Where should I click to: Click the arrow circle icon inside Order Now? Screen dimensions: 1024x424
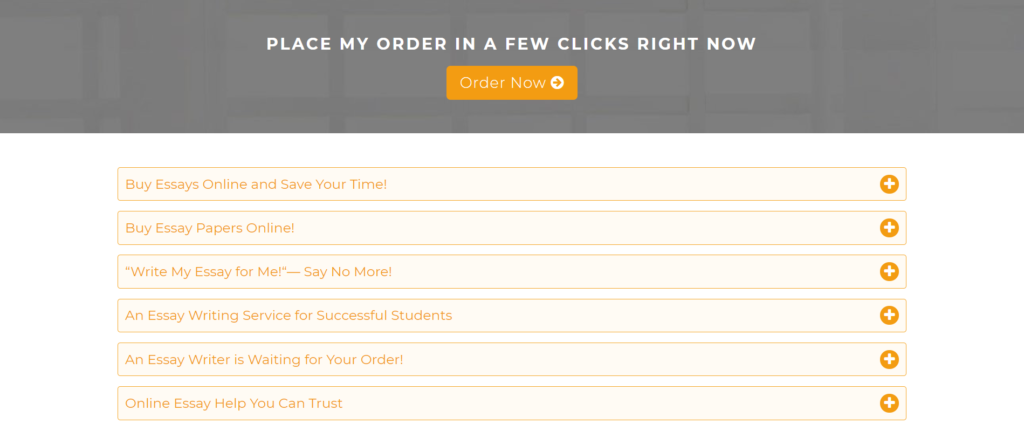pos(557,83)
